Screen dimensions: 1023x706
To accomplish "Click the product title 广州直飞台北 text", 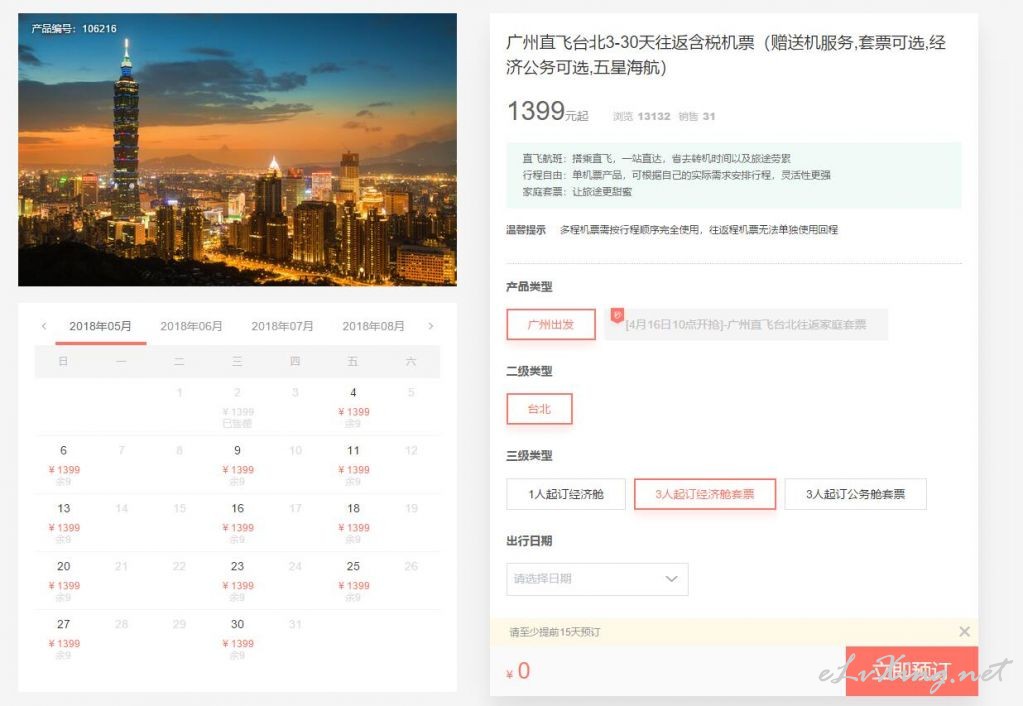I will point(725,55).
